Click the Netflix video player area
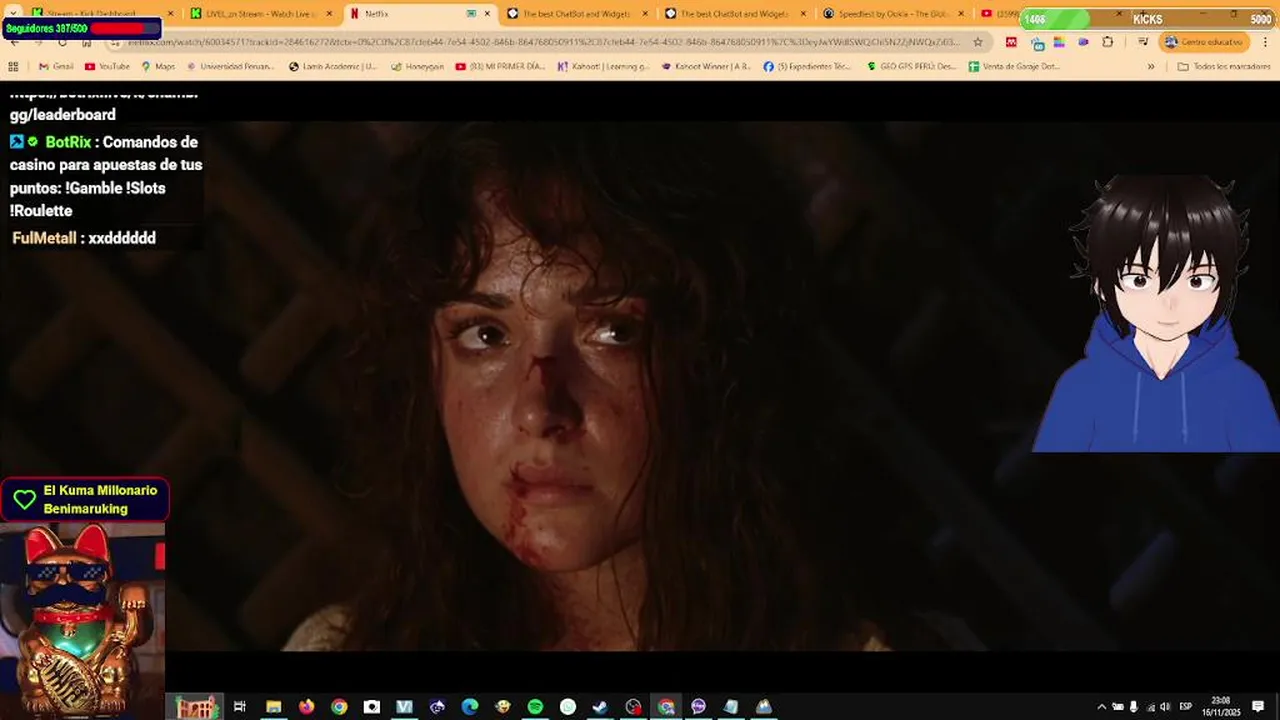The width and height of the screenshot is (1280, 720). click(640, 385)
